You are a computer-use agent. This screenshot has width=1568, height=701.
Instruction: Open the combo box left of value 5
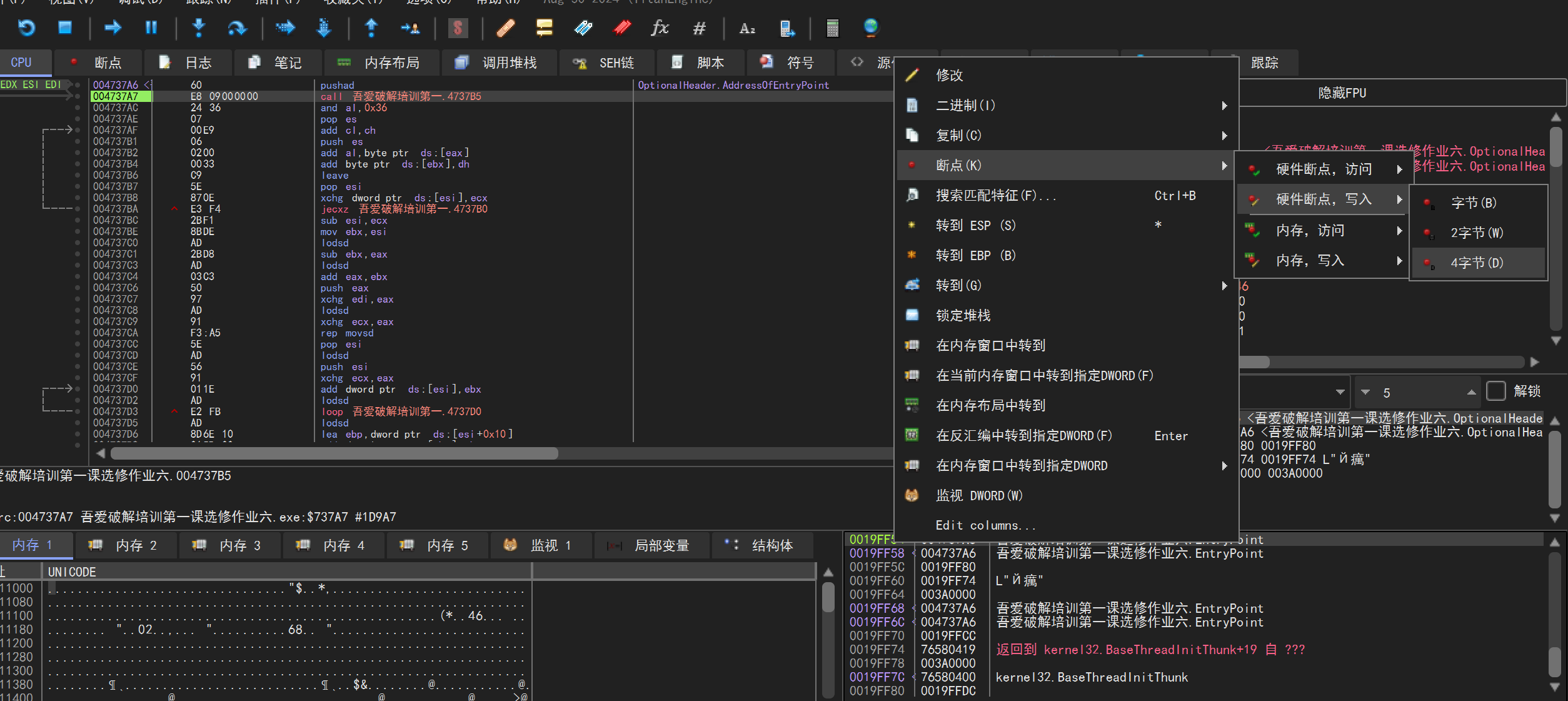click(1294, 392)
